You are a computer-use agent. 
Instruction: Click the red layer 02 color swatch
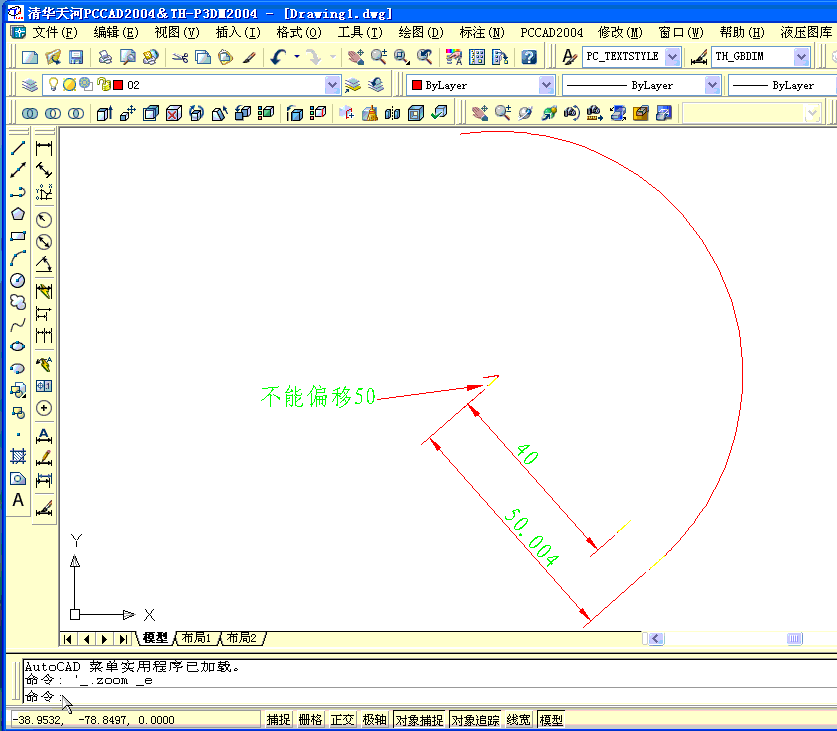(x=119, y=85)
